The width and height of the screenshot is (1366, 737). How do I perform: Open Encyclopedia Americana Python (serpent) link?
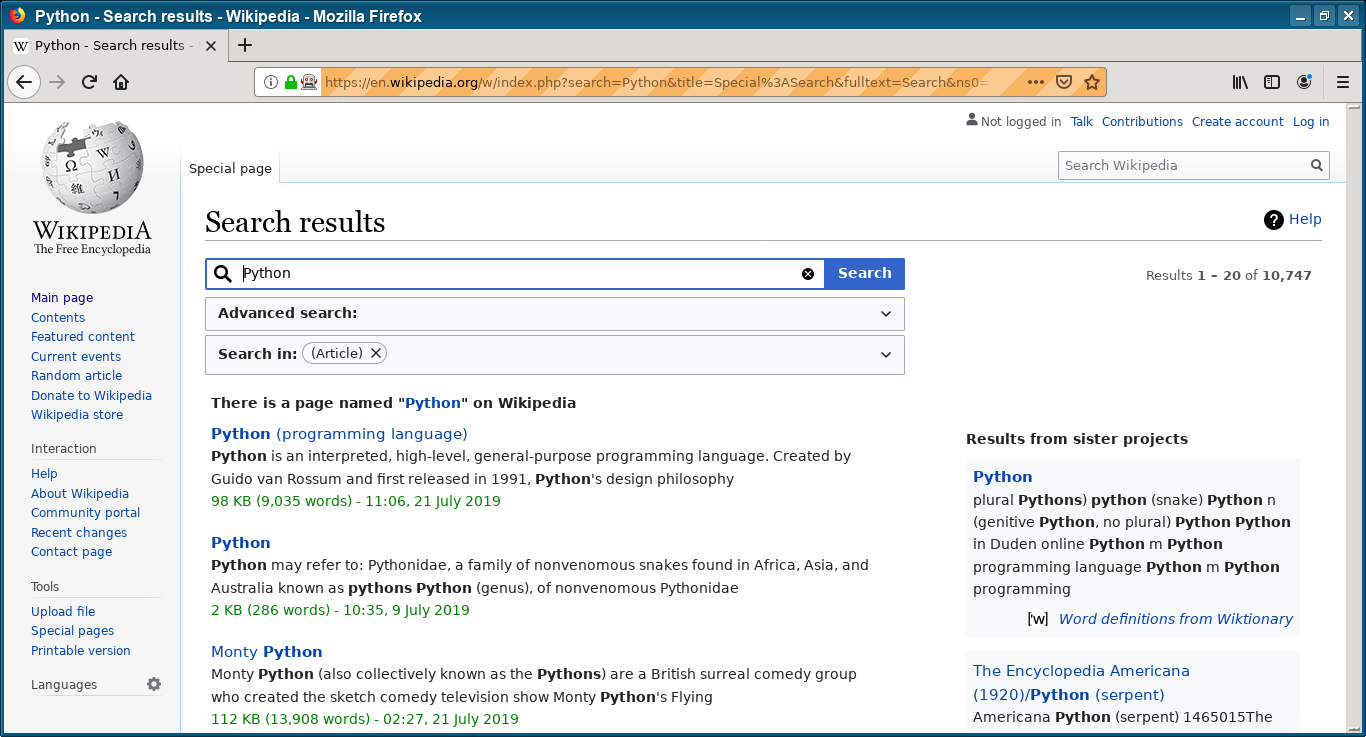1081,683
